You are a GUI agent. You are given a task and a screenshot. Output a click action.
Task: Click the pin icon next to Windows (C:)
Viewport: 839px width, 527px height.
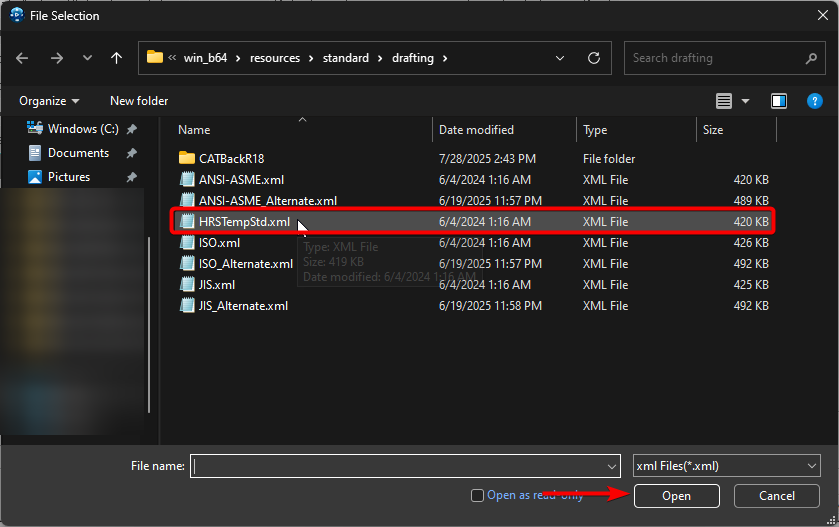tap(132, 129)
